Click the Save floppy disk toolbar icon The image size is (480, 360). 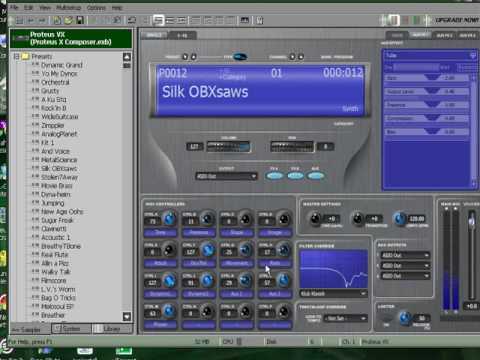tap(80, 20)
